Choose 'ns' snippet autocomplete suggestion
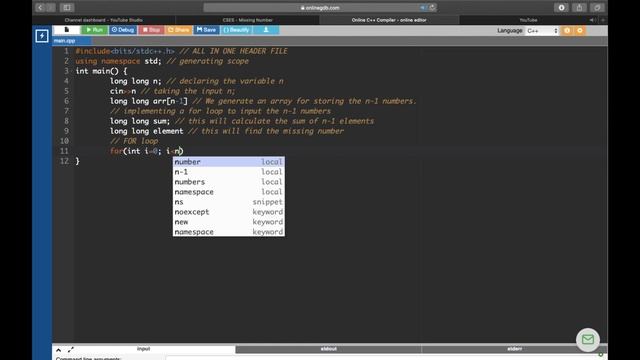Image resolution: width=640 pixels, height=360 pixels. click(229, 202)
